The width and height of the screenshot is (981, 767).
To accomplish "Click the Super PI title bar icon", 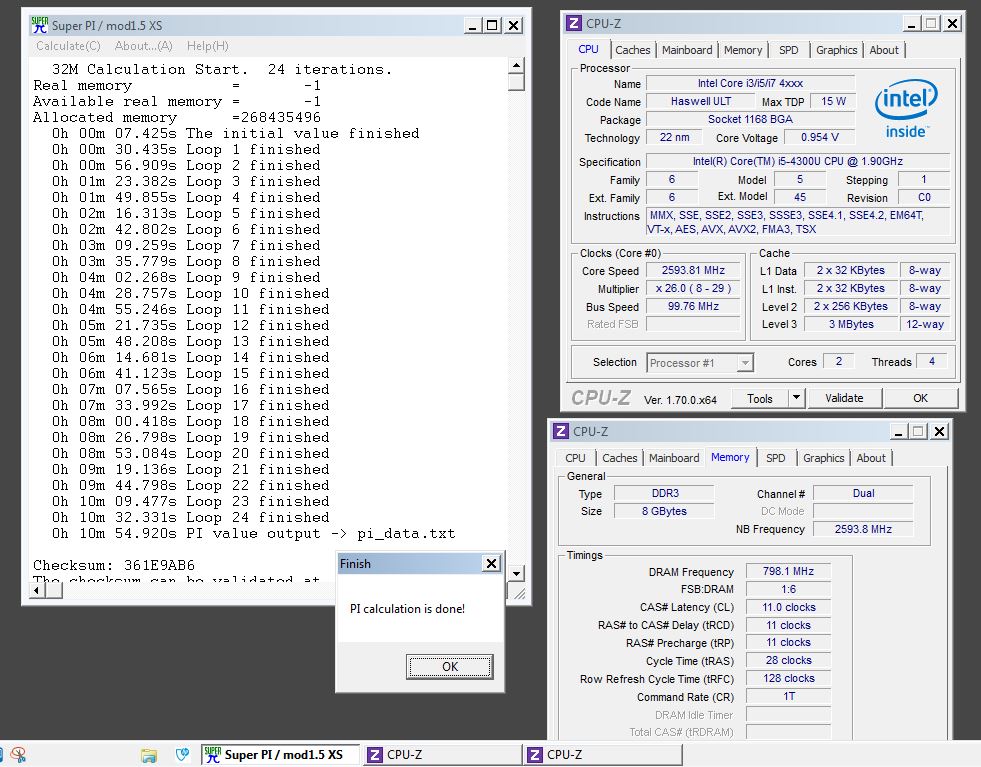I will pos(39,25).
